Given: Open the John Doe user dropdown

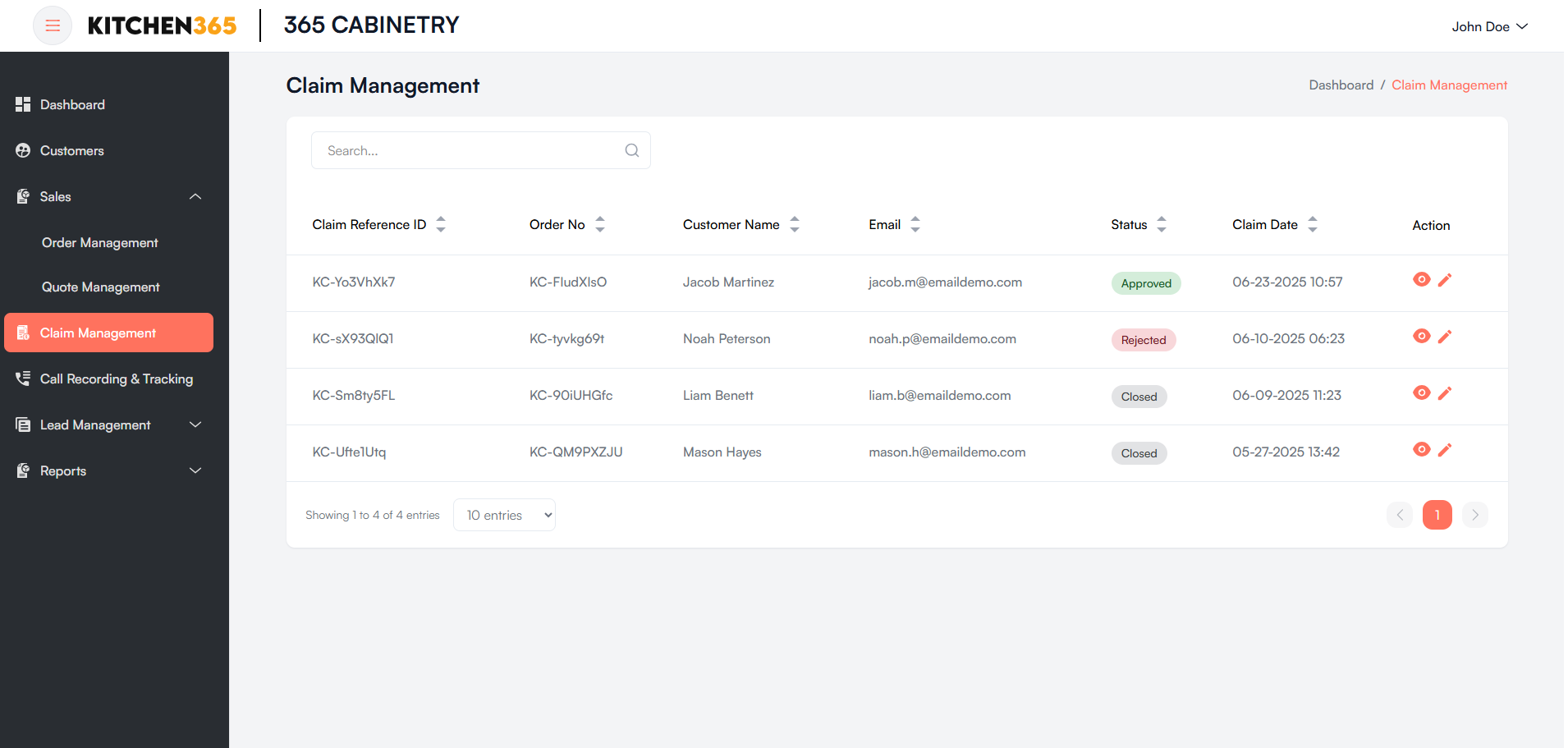Looking at the screenshot, I should click(1488, 26).
